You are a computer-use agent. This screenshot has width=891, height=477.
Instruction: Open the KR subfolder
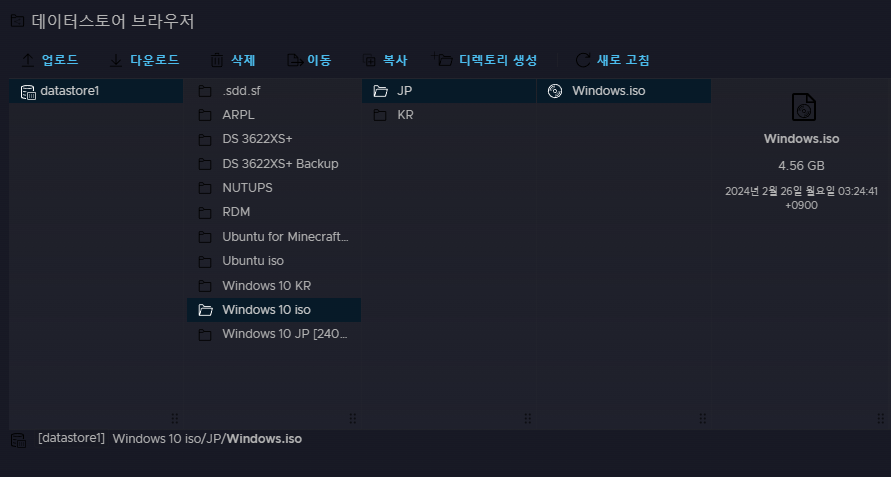pos(405,115)
